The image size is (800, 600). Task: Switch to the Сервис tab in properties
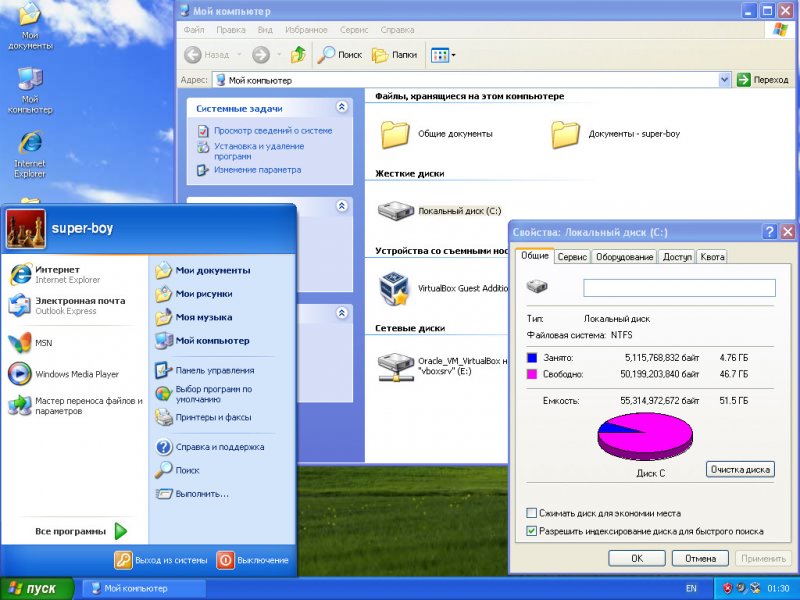(x=572, y=257)
